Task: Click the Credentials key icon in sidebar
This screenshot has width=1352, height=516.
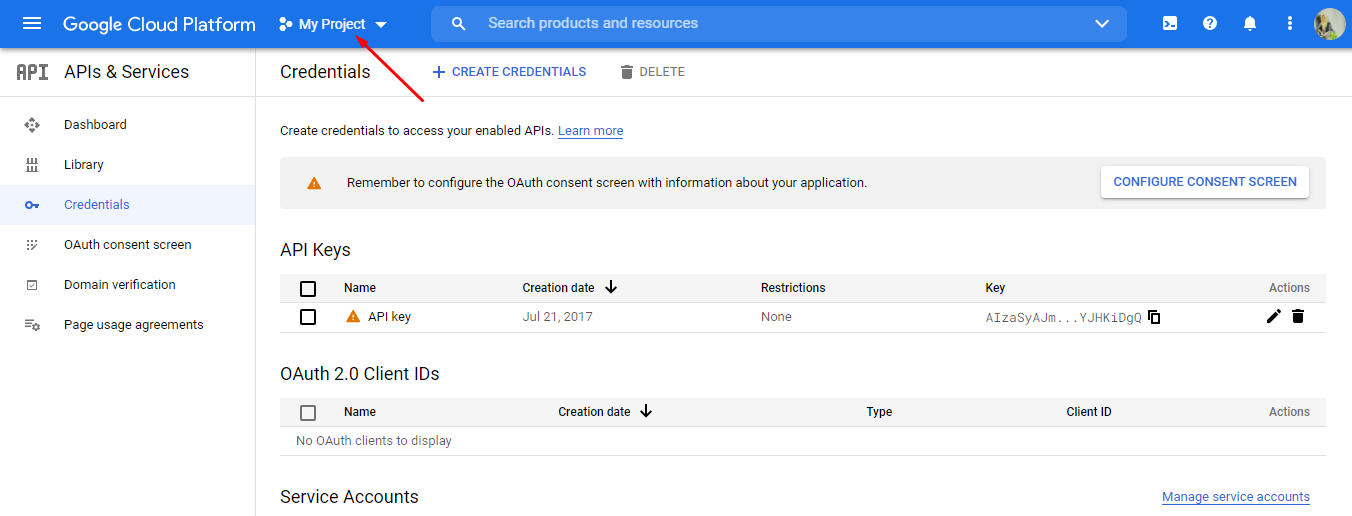Action: [x=32, y=205]
